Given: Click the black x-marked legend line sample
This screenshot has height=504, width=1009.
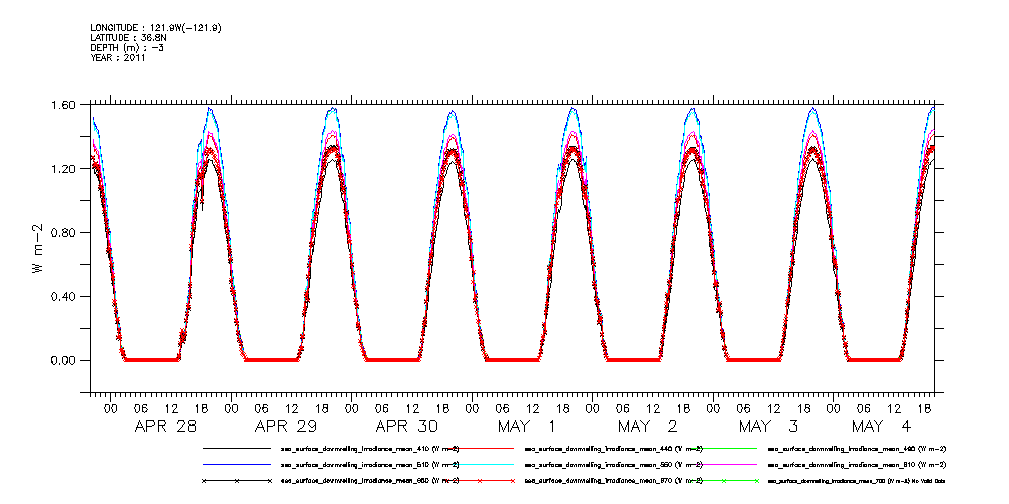Looking at the screenshot, I should (236, 481).
